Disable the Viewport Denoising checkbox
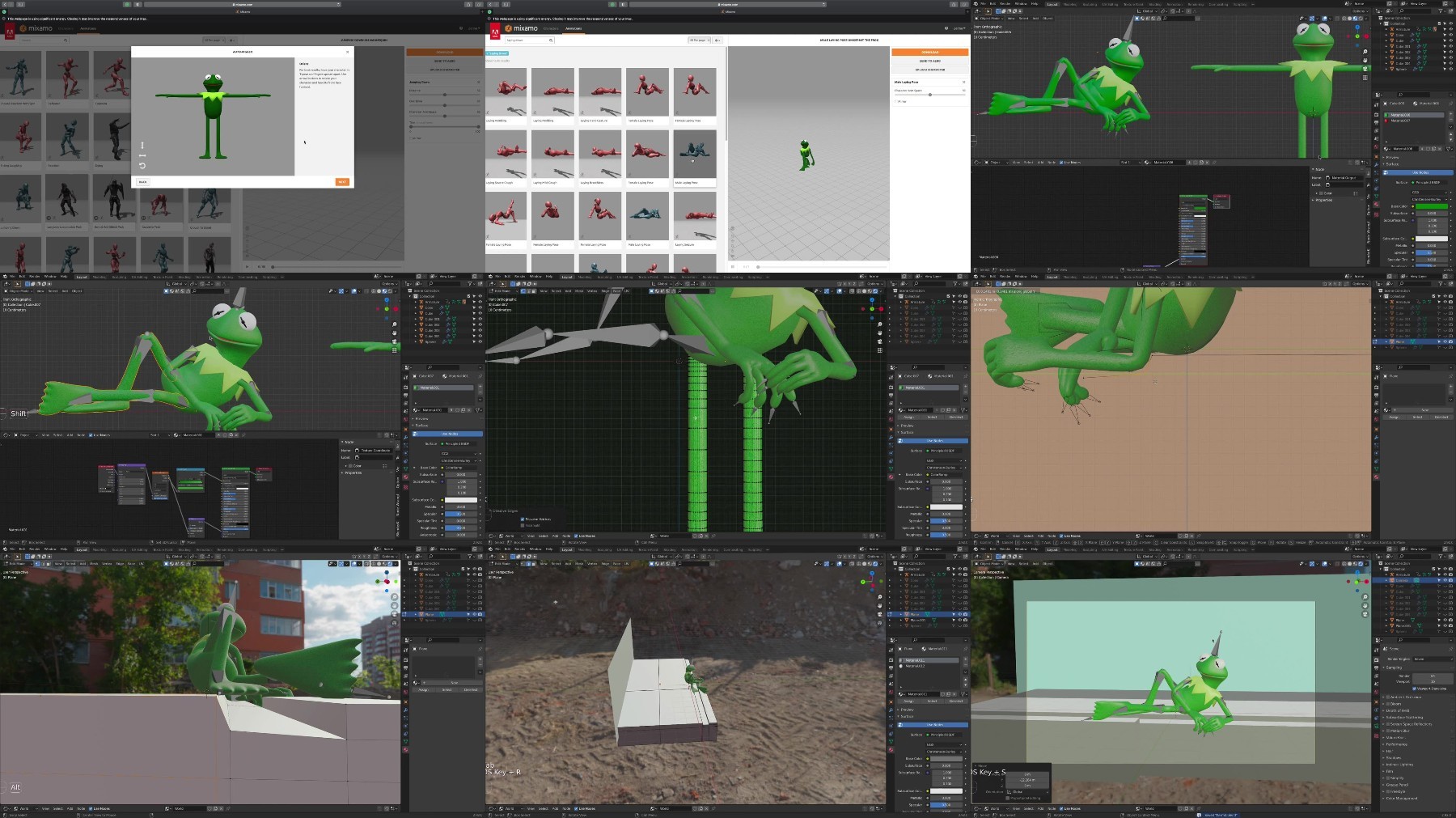Image resolution: width=1456 pixels, height=818 pixels. click(1413, 689)
